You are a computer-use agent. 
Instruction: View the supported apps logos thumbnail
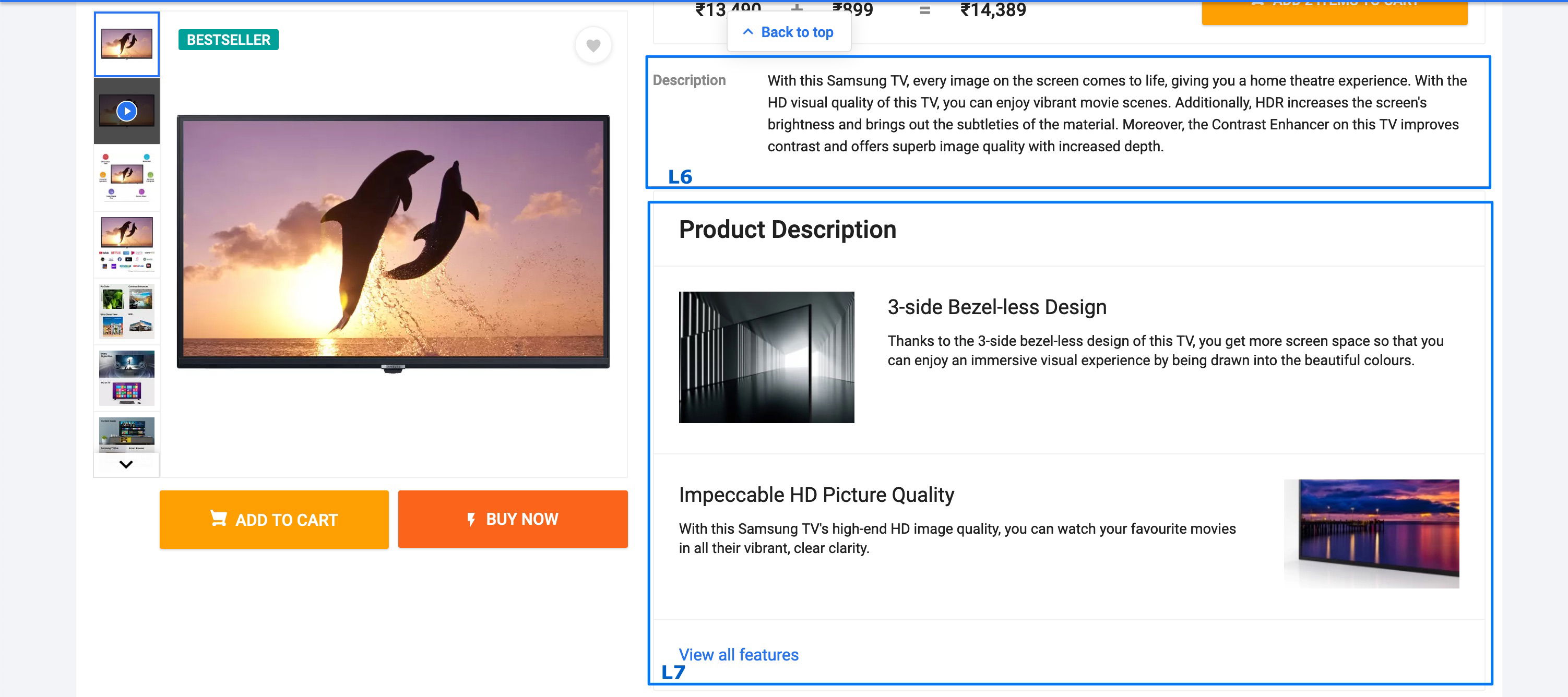[127, 244]
